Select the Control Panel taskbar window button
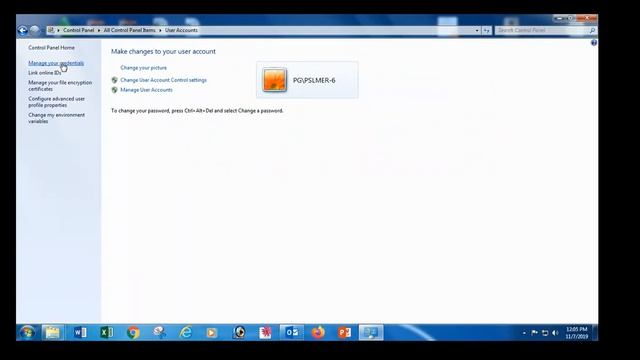 (x=371, y=333)
